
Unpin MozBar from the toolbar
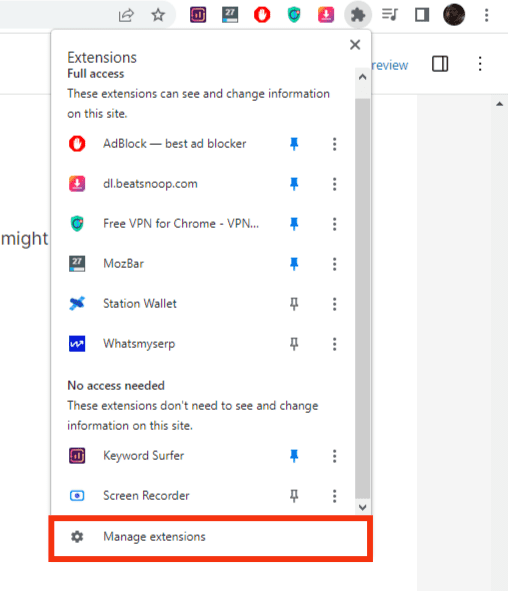click(x=294, y=264)
